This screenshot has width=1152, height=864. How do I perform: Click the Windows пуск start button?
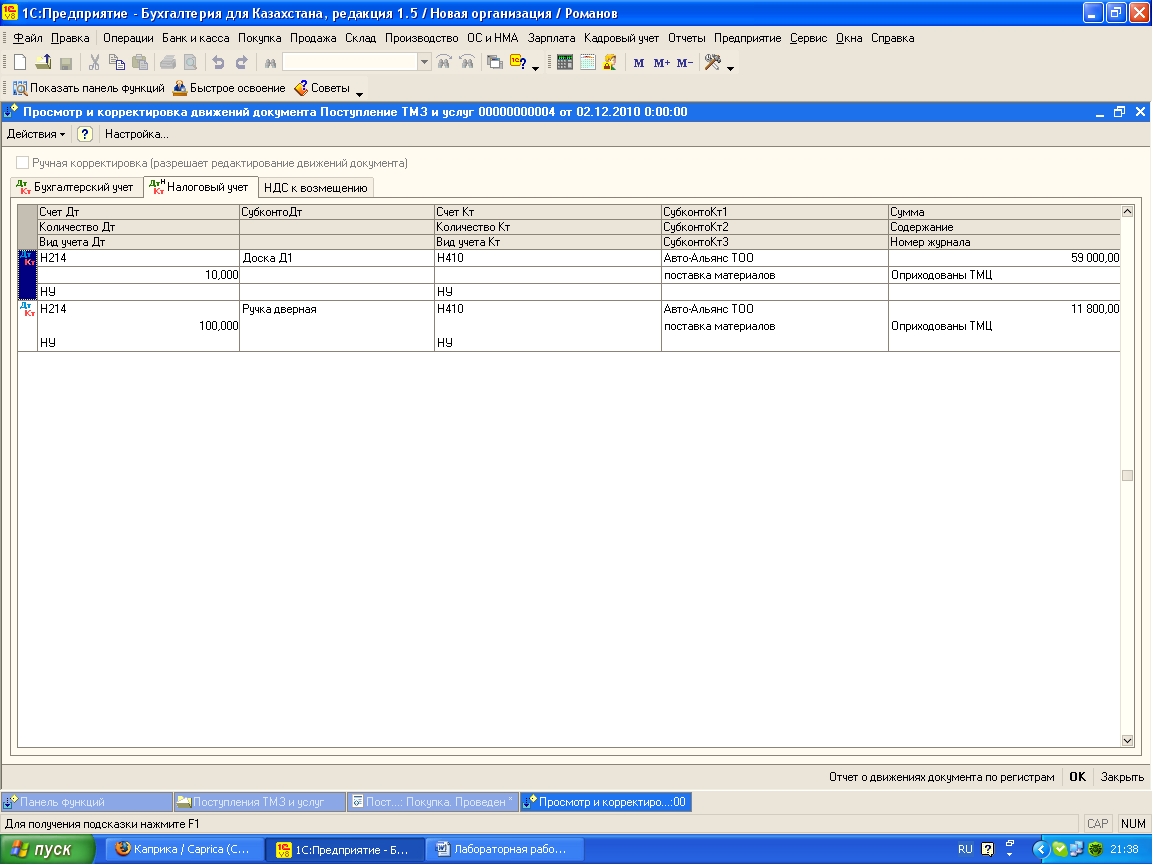[x=47, y=849]
